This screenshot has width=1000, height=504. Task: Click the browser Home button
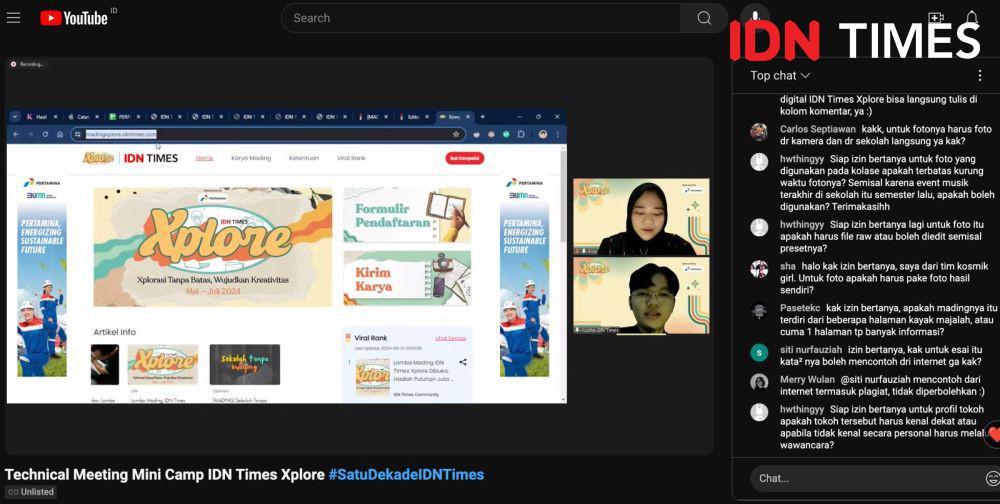coord(60,135)
